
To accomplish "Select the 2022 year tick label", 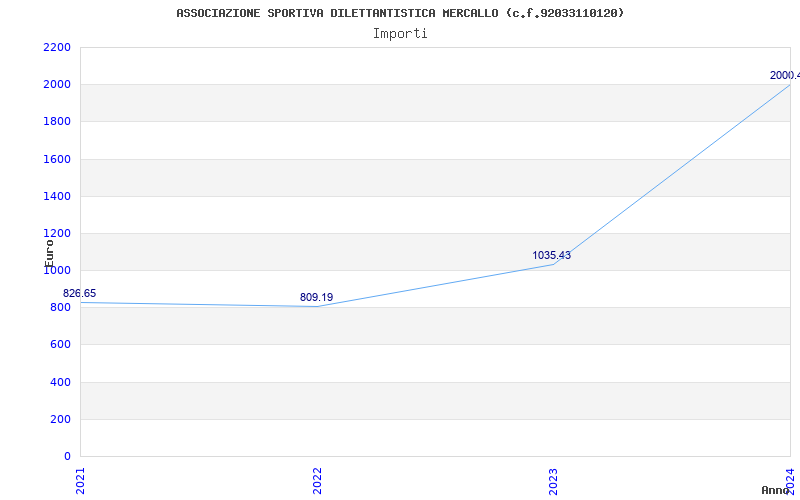I will pyautogui.click(x=317, y=479).
